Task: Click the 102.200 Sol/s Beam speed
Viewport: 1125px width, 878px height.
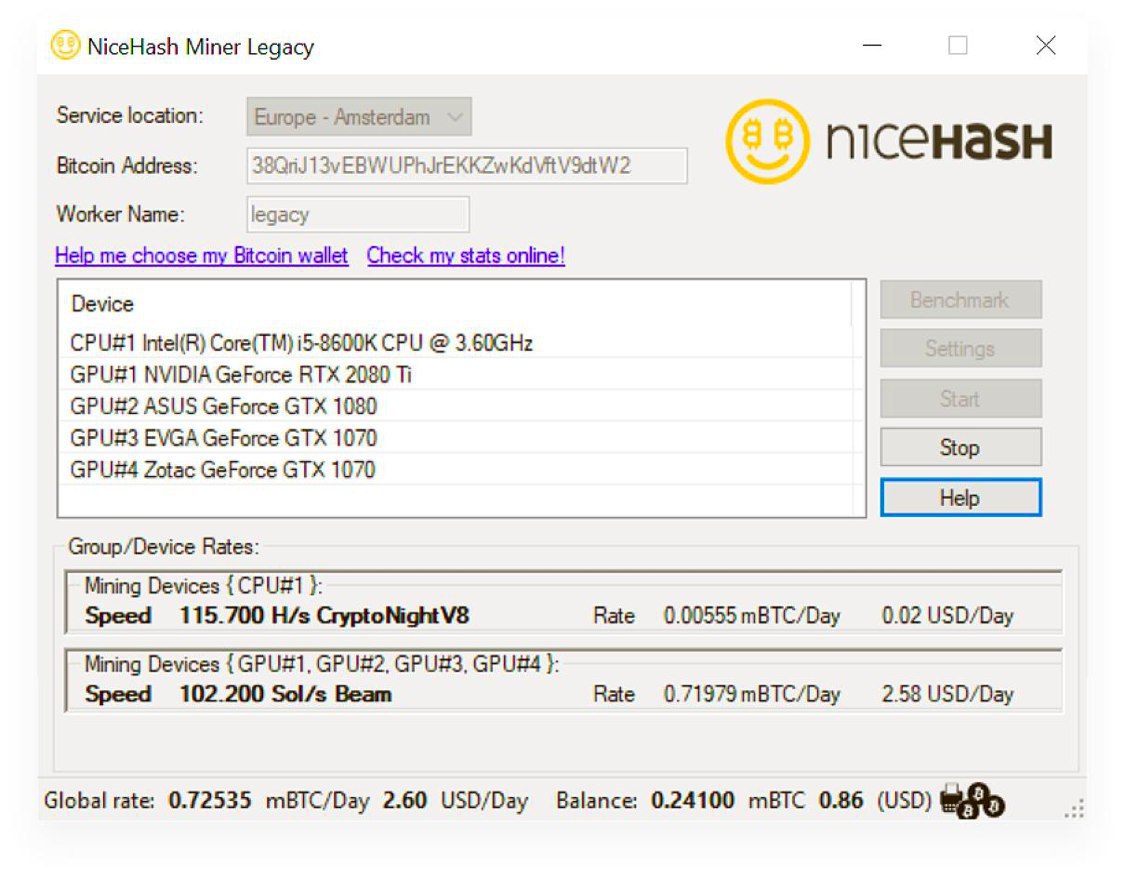Action: tap(285, 694)
